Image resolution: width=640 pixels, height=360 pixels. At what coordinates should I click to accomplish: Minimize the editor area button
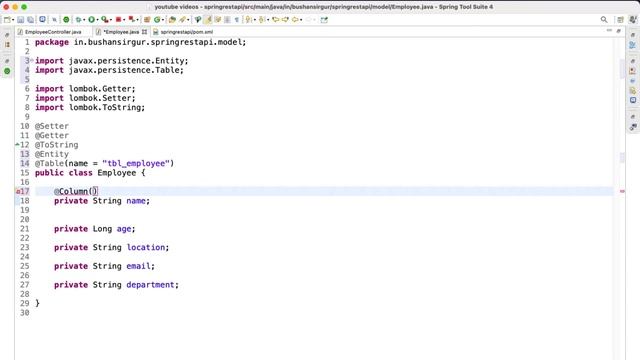(609, 31)
